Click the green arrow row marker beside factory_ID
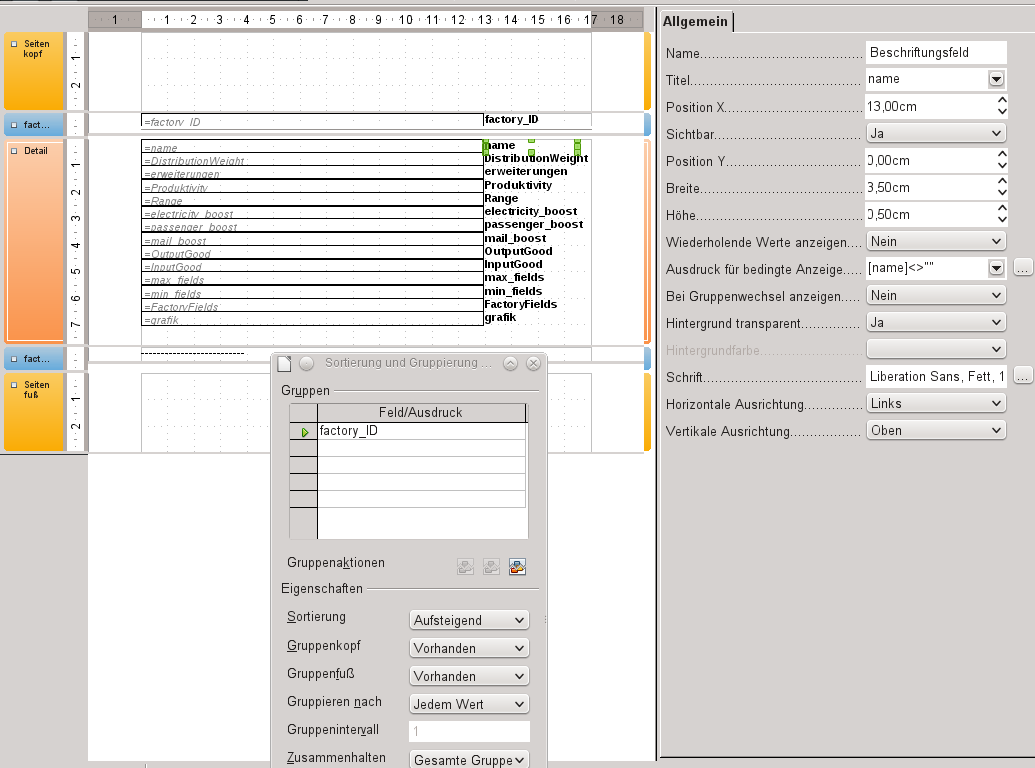This screenshot has width=1035, height=768. pyautogui.click(x=304, y=432)
